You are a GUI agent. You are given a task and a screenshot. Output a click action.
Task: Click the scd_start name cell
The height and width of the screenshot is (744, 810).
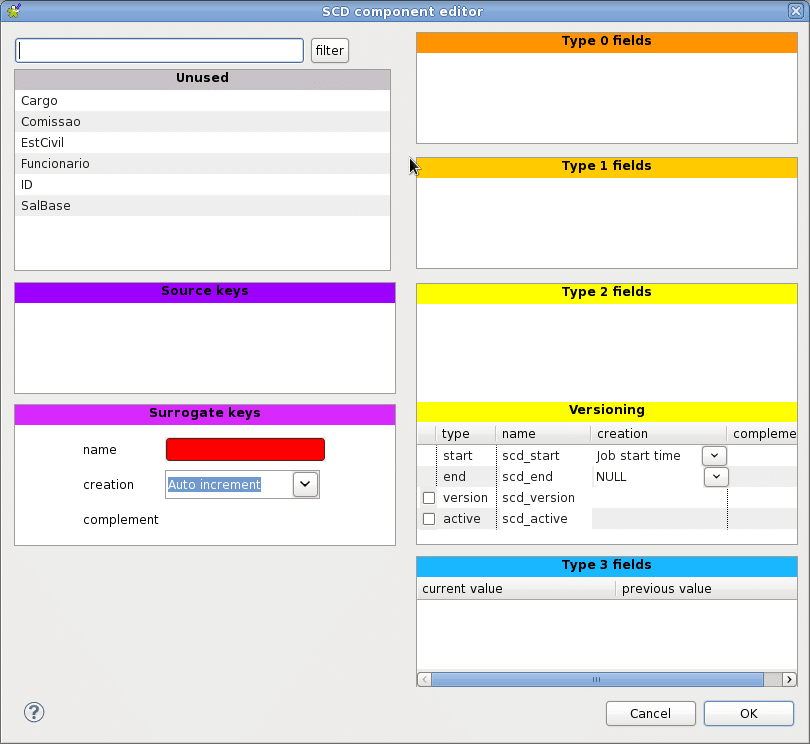pos(531,456)
